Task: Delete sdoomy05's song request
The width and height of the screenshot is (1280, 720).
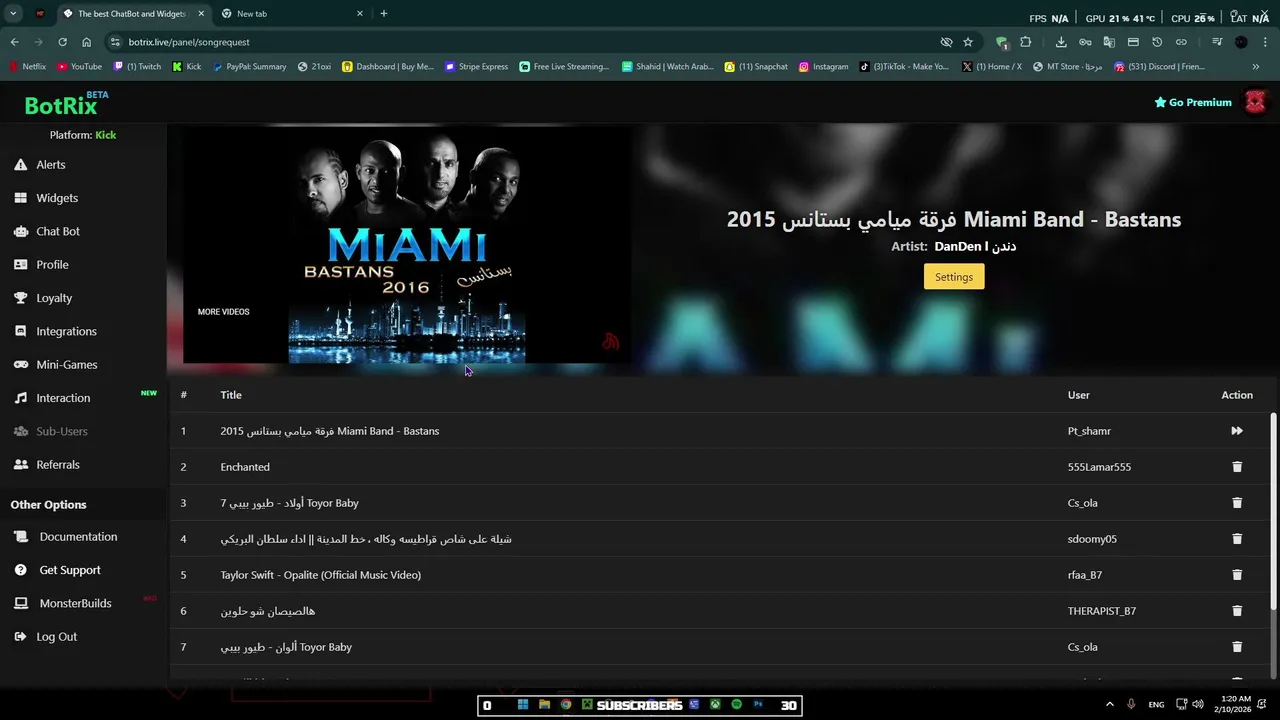Action: coord(1237,539)
